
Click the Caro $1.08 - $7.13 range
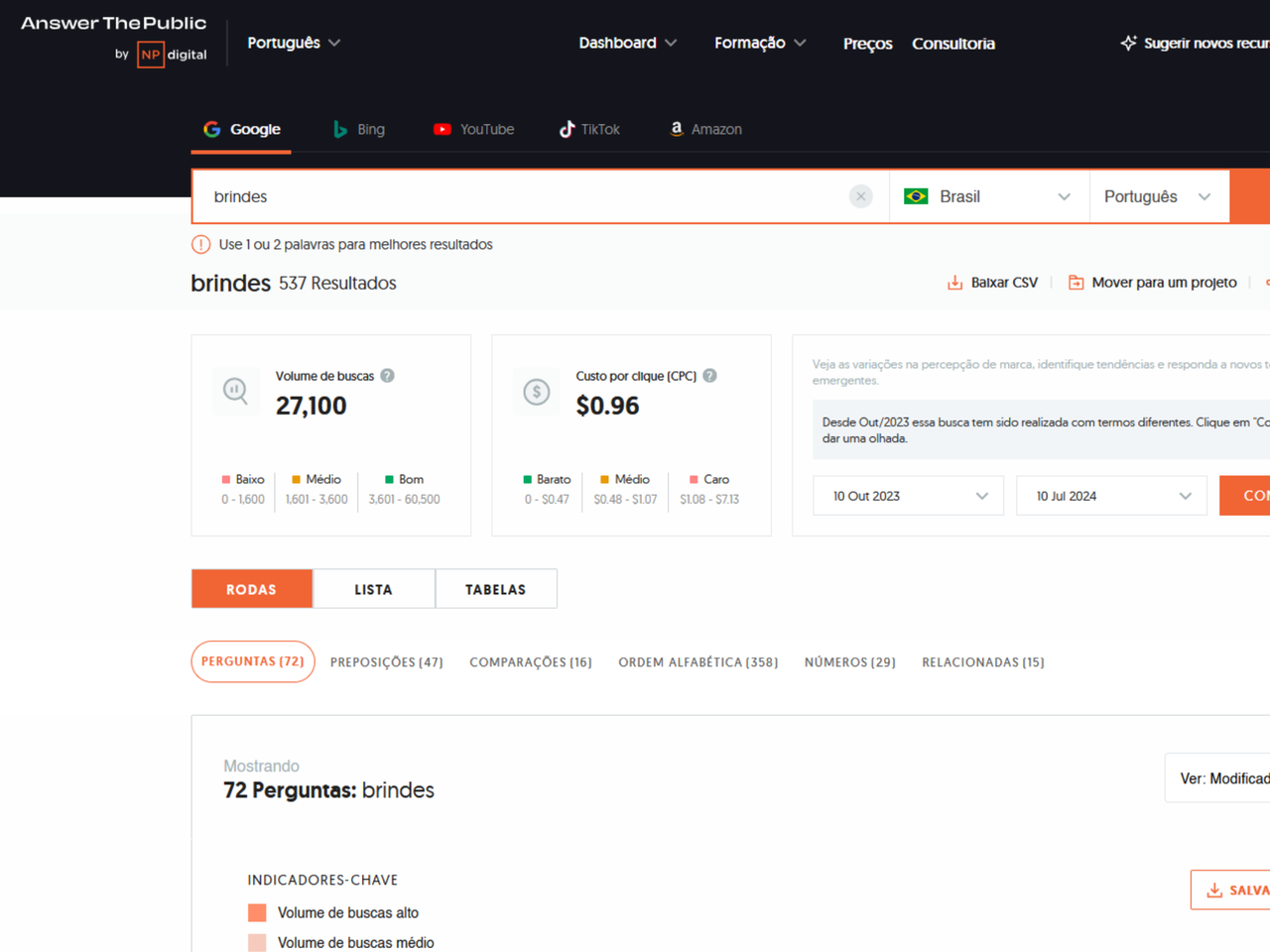click(x=709, y=489)
